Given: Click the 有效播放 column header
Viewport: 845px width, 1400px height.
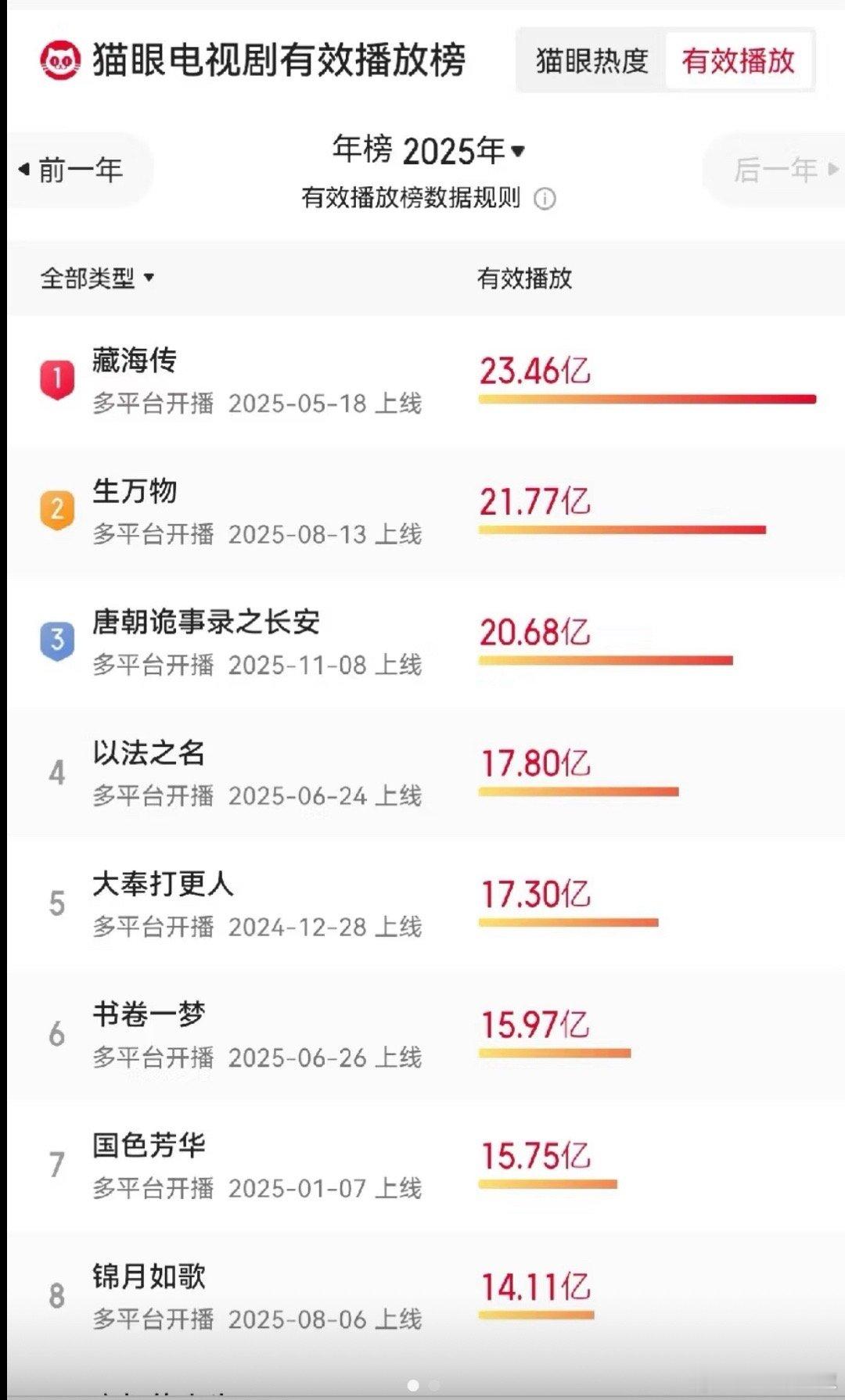Looking at the screenshot, I should (x=524, y=278).
